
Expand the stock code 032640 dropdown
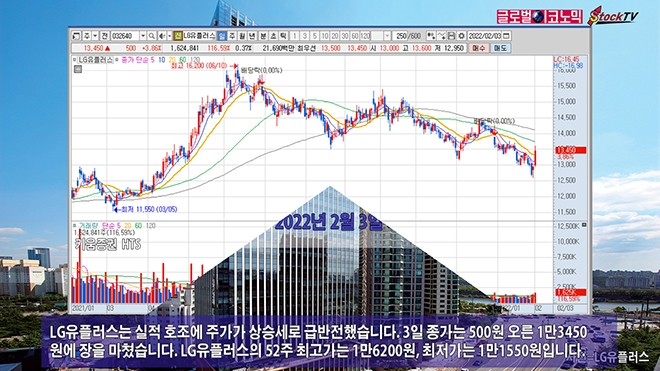point(143,36)
